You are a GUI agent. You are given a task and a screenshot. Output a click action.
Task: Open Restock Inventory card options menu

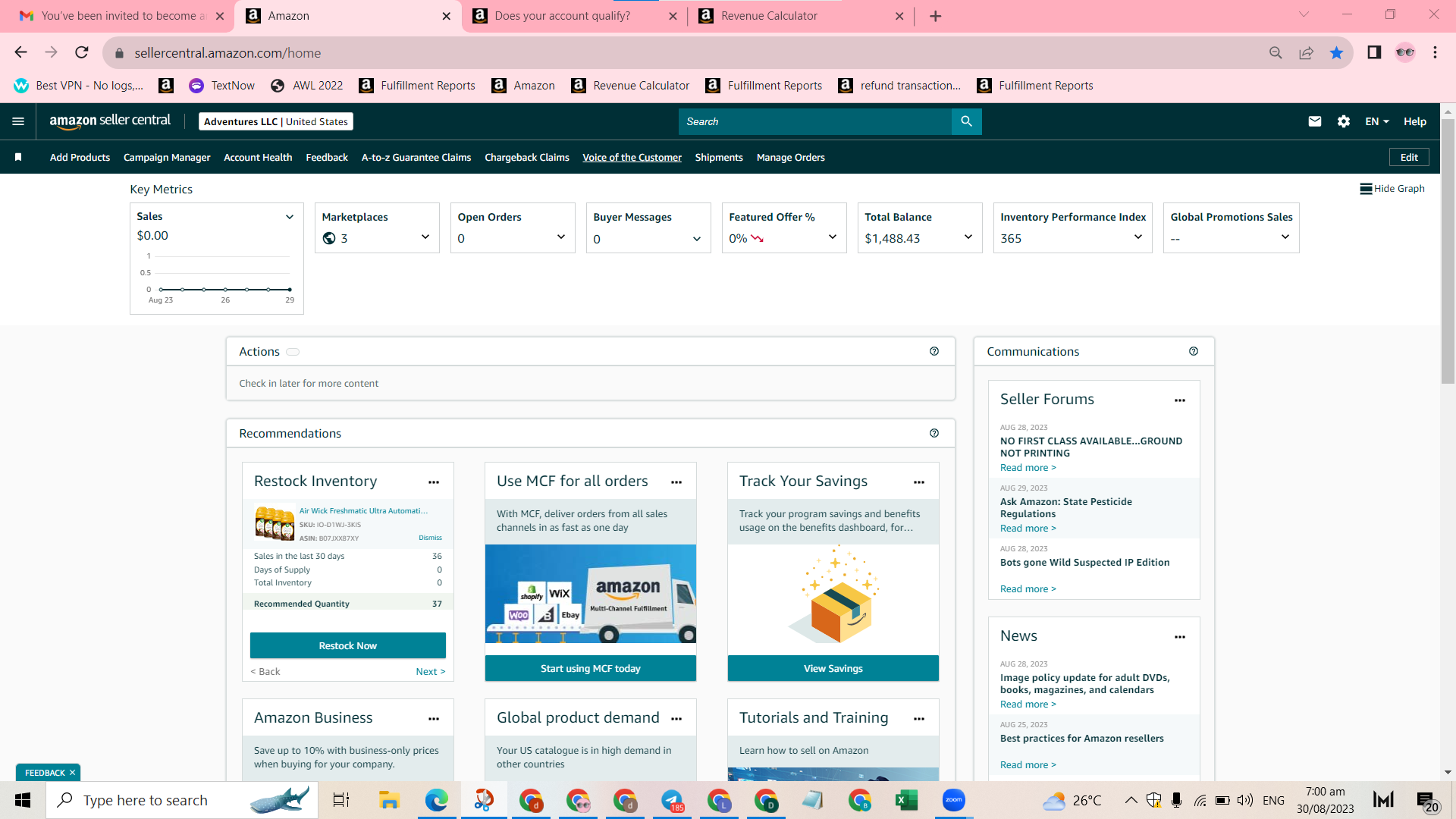[x=434, y=482]
